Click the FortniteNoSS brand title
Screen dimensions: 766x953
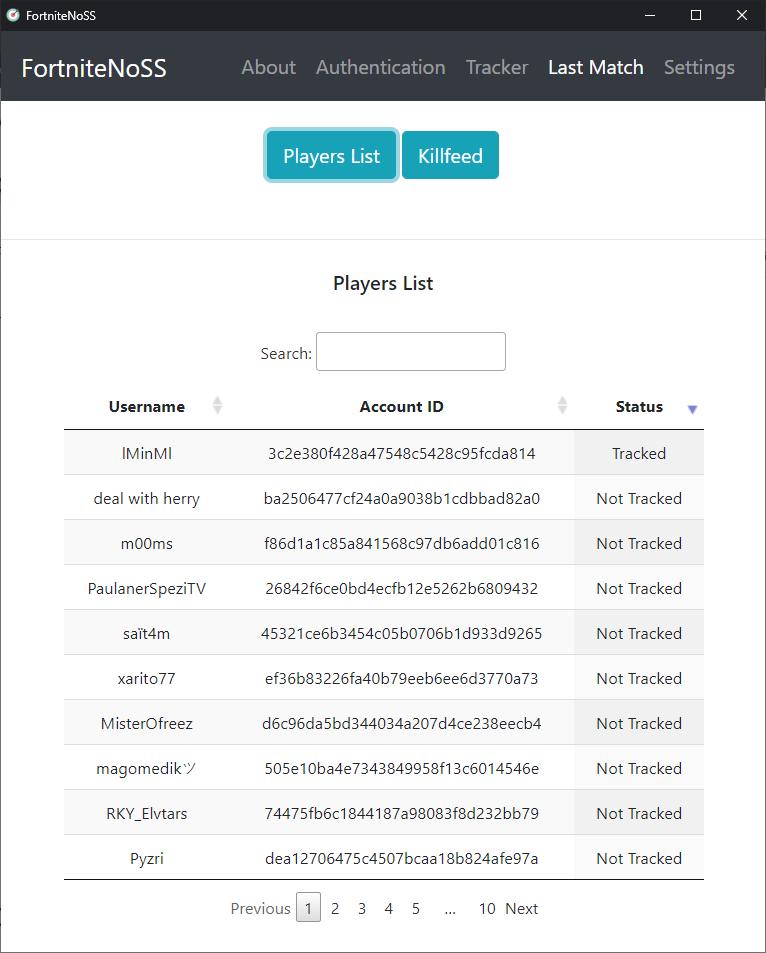pos(94,68)
